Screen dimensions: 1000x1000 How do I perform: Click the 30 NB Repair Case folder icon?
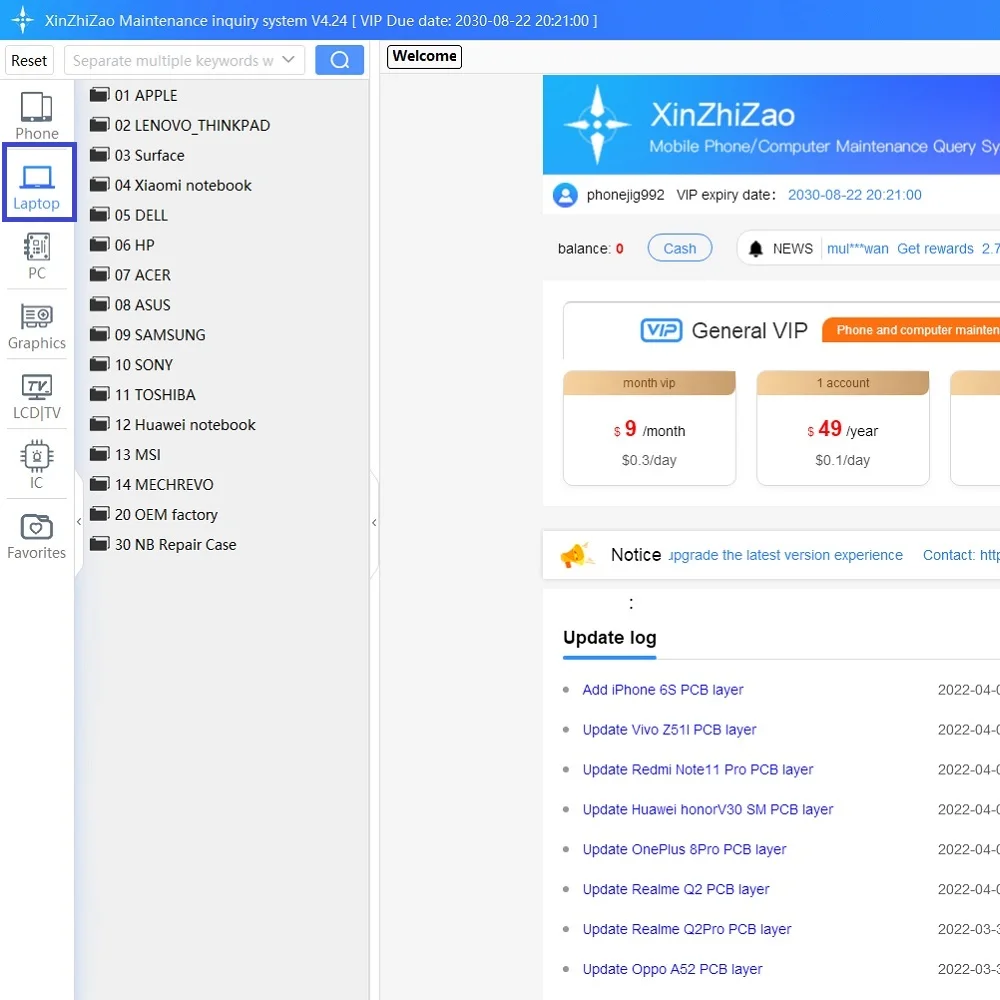pyautogui.click(x=99, y=545)
